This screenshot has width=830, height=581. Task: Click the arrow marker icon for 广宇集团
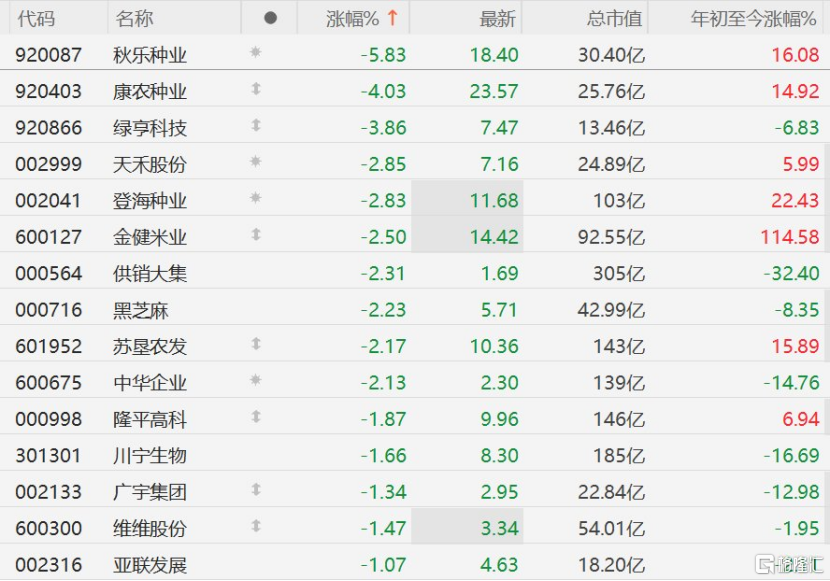click(256, 489)
